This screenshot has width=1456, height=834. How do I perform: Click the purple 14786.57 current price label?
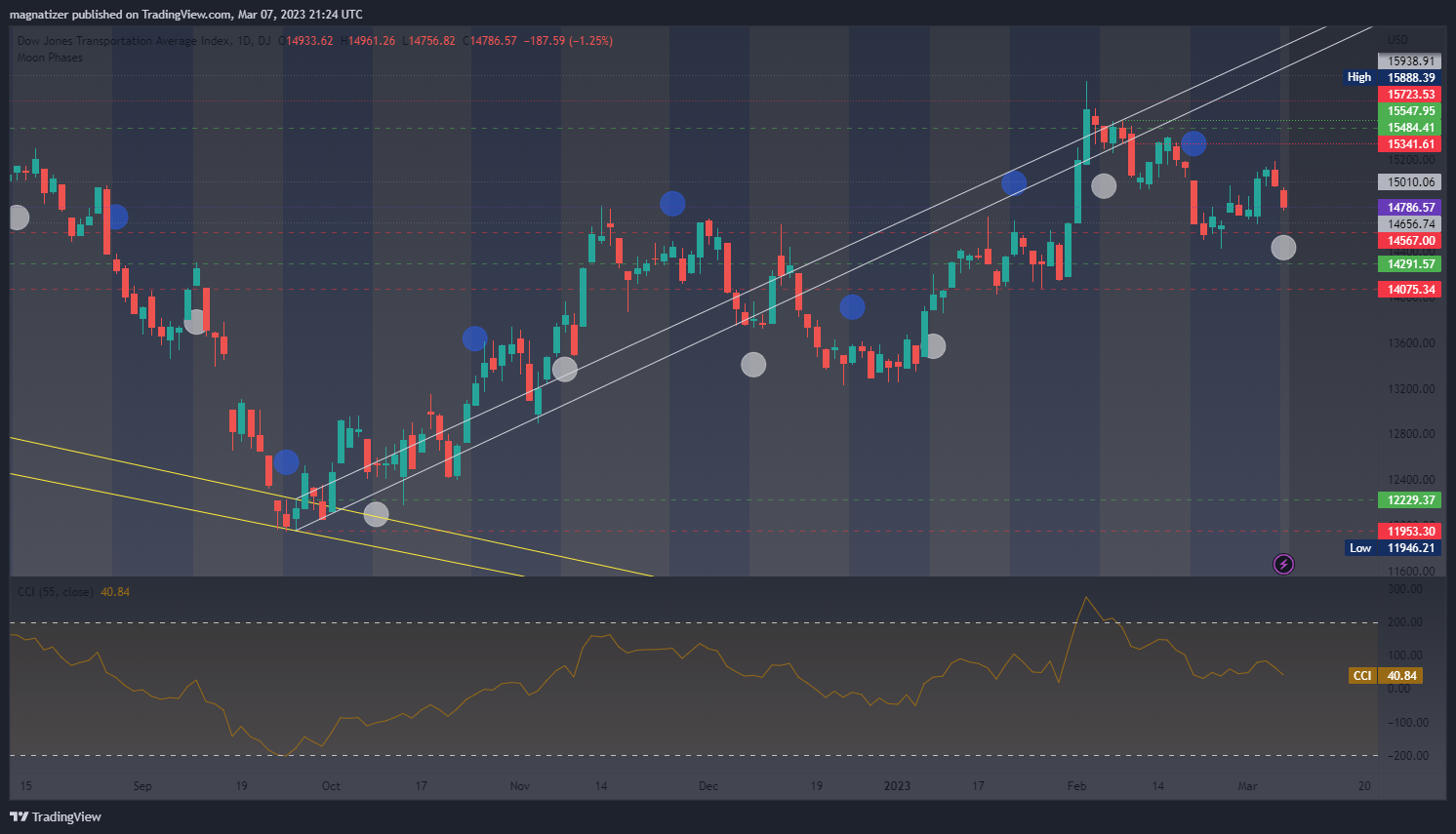point(1409,208)
